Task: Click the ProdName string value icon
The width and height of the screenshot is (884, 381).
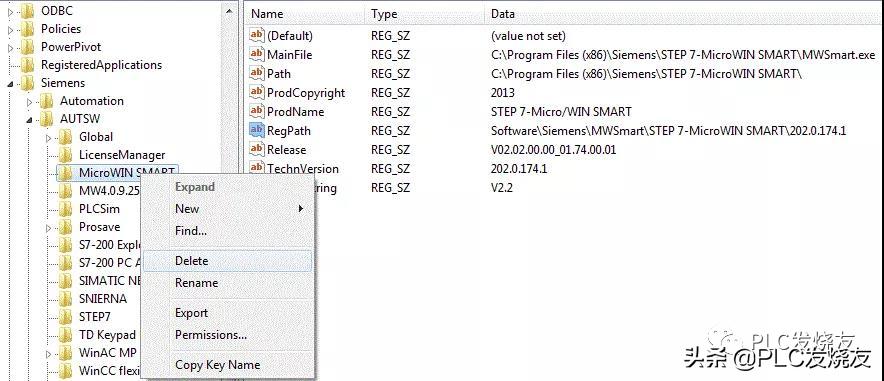Action: click(x=257, y=112)
